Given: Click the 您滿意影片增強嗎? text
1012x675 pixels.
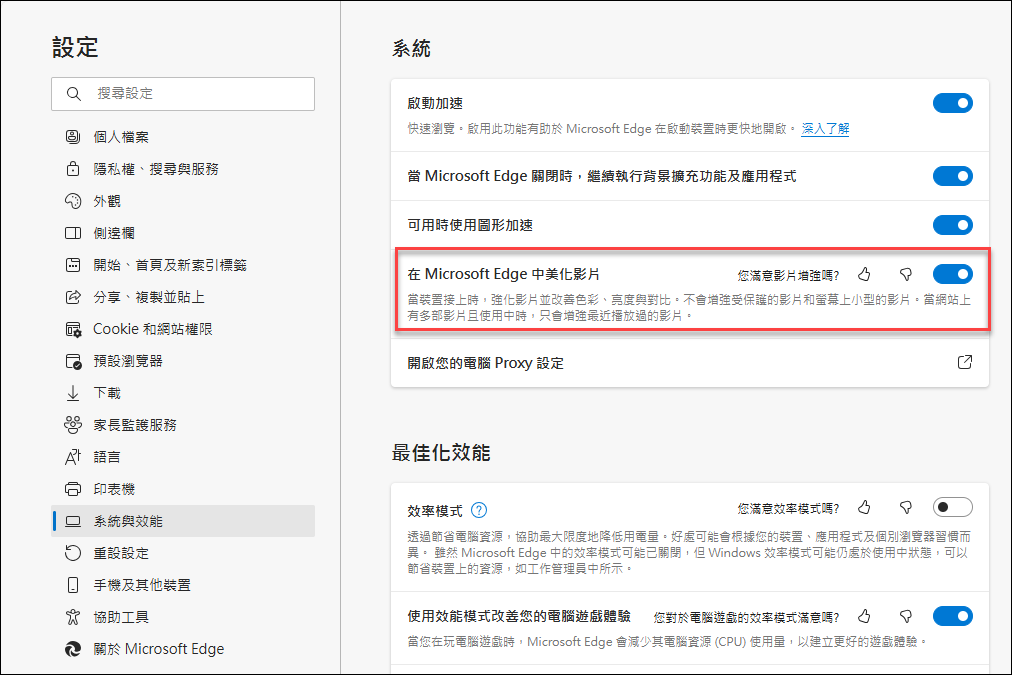Looking at the screenshot, I should [788, 276].
